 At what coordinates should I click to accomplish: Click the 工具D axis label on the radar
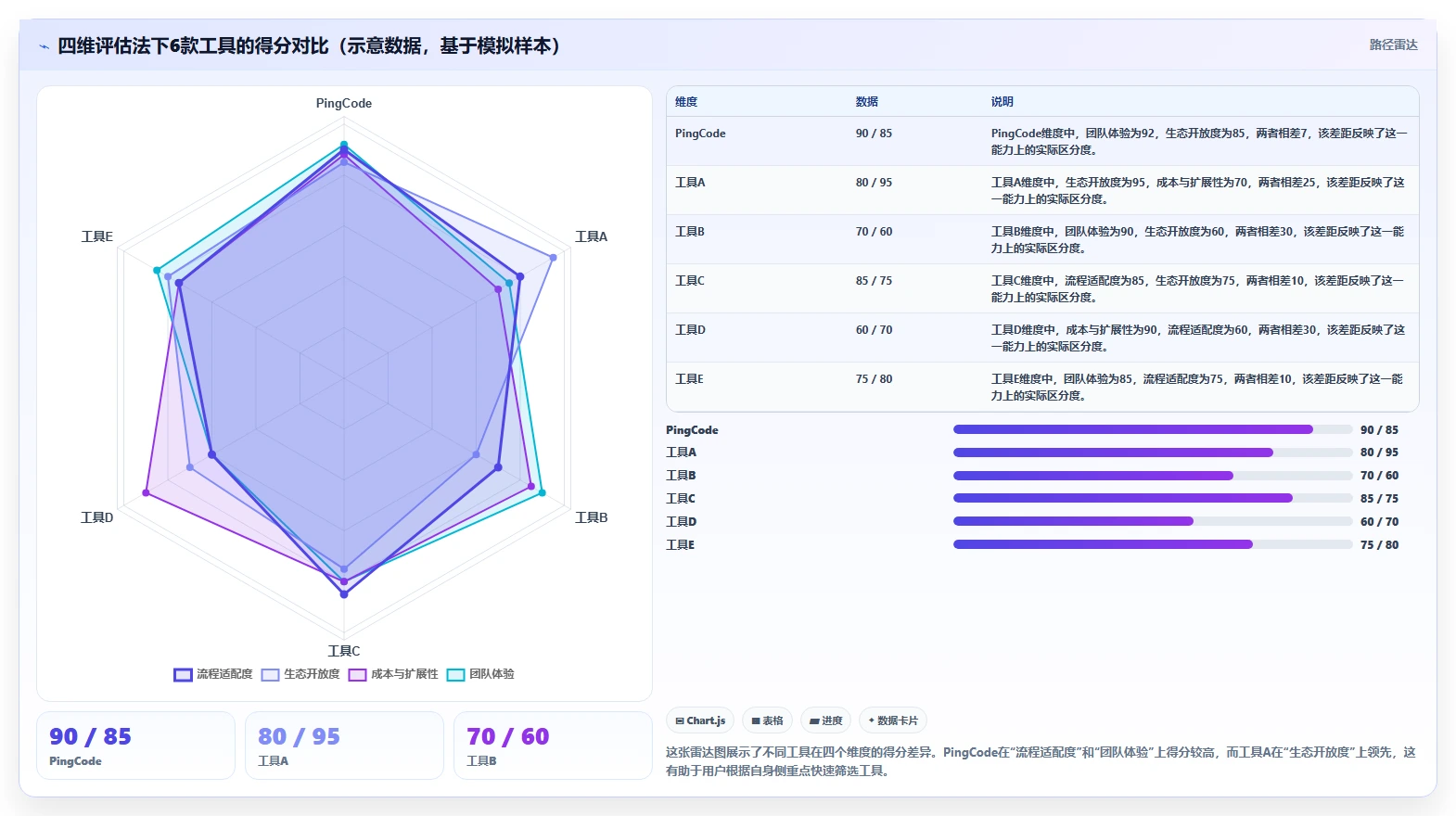tap(96, 517)
